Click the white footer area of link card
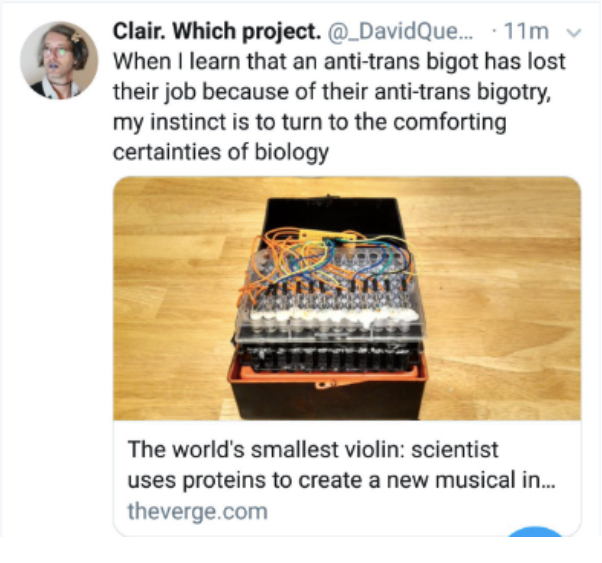Viewport: 602px width, 563px height. tap(347, 478)
